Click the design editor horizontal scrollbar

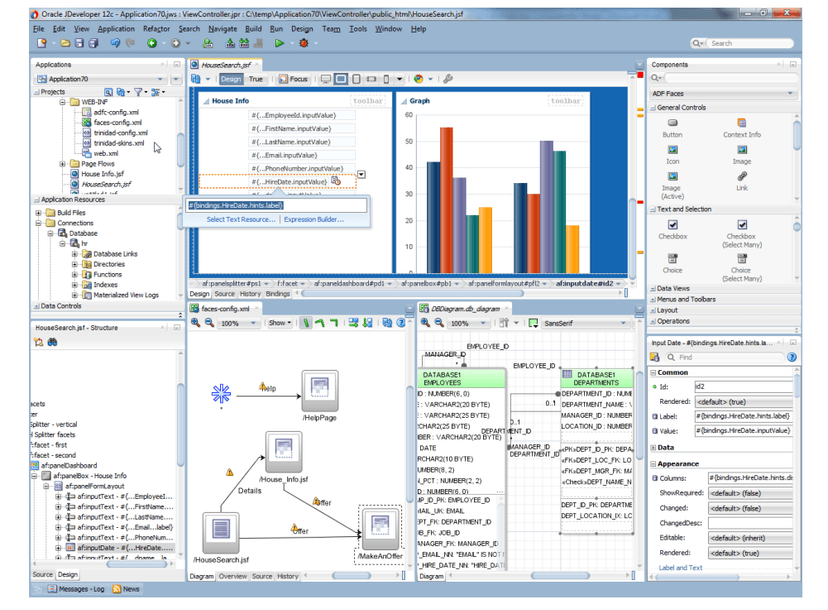point(411,293)
